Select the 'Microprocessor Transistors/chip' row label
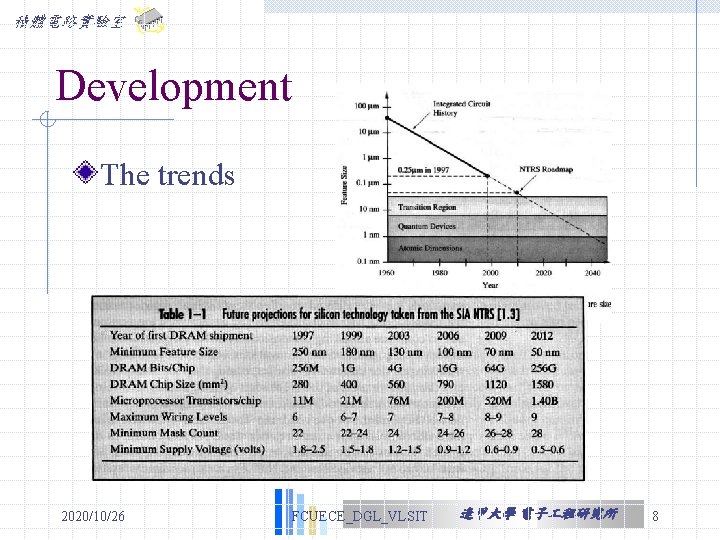The height and width of the screenshot is (540, 720). (186, 400)
